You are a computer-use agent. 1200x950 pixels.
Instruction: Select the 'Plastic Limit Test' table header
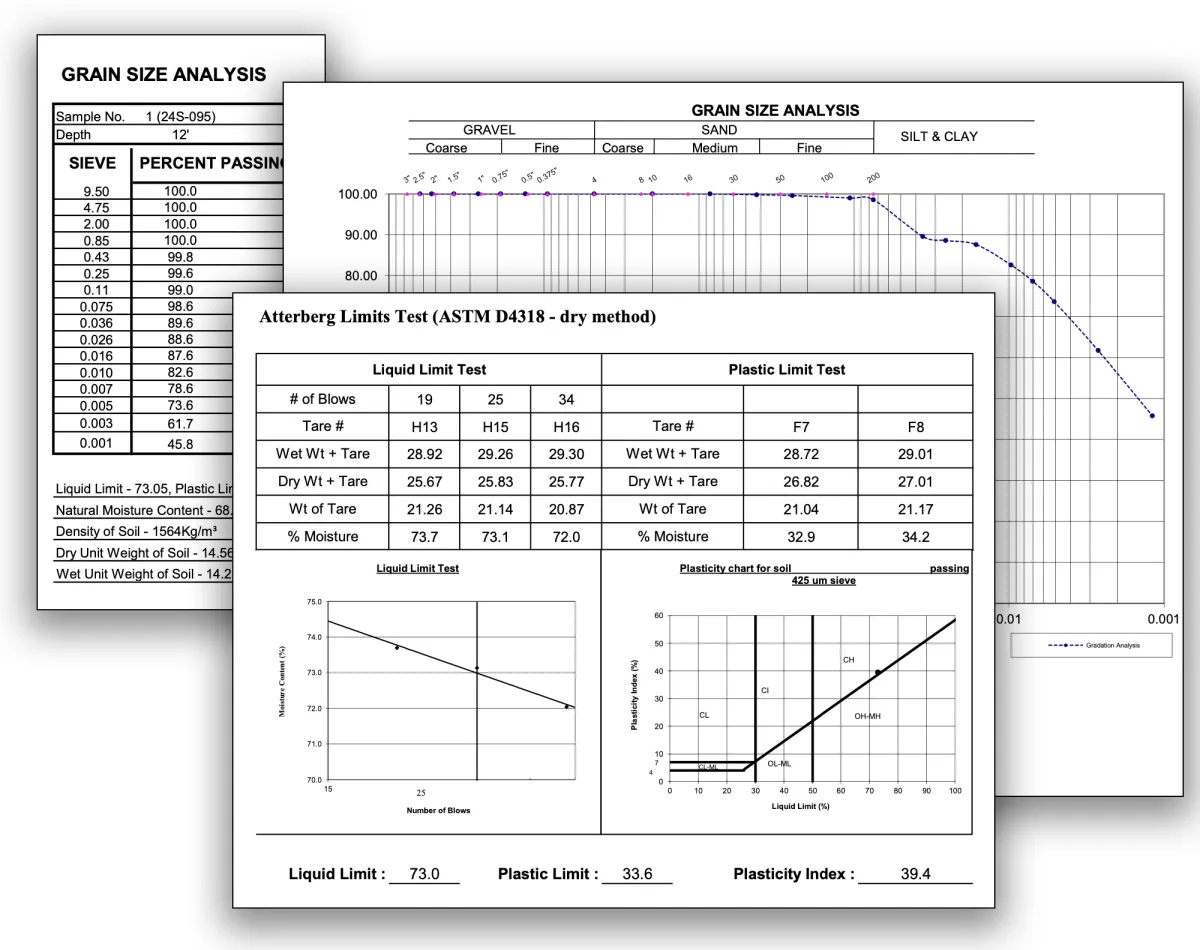787,369
